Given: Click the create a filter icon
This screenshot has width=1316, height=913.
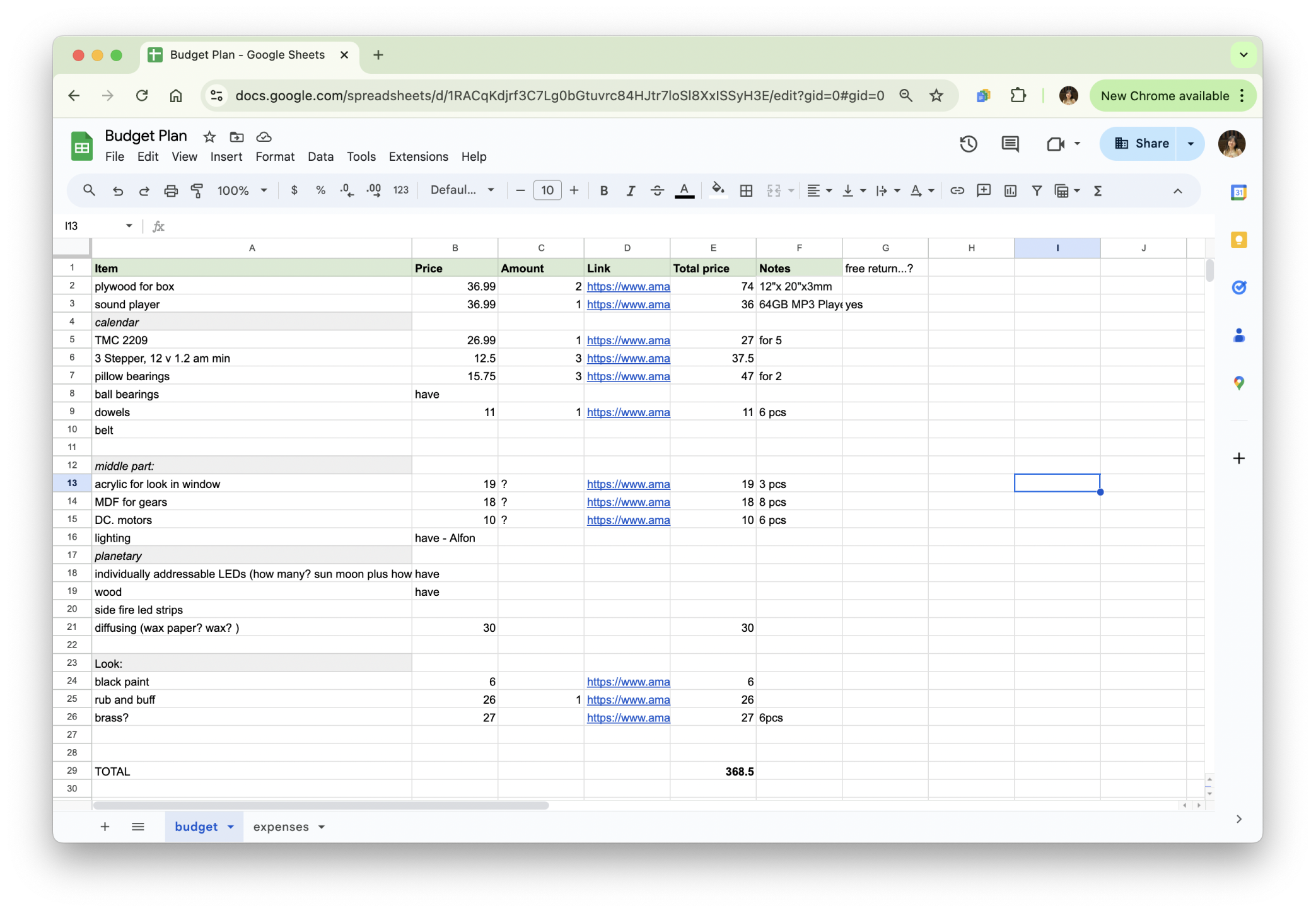Looking at the screenshot, I should coord(1036,190).
